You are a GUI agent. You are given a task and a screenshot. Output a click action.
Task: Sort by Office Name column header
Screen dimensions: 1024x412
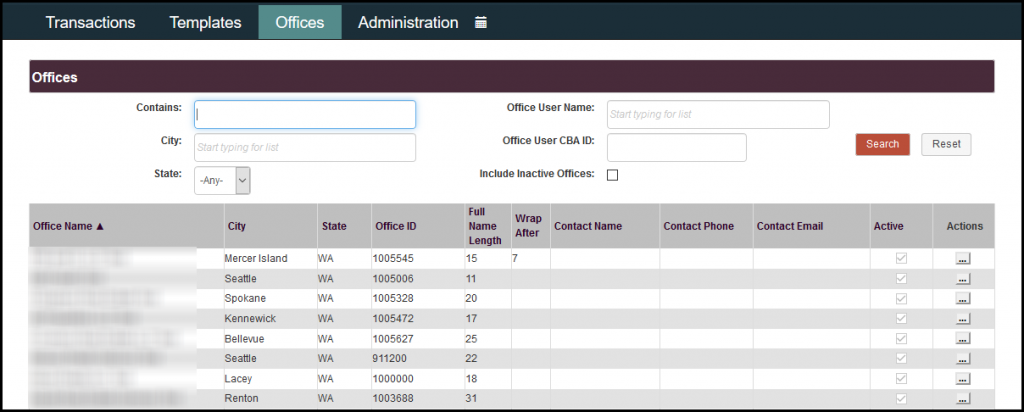69,226
